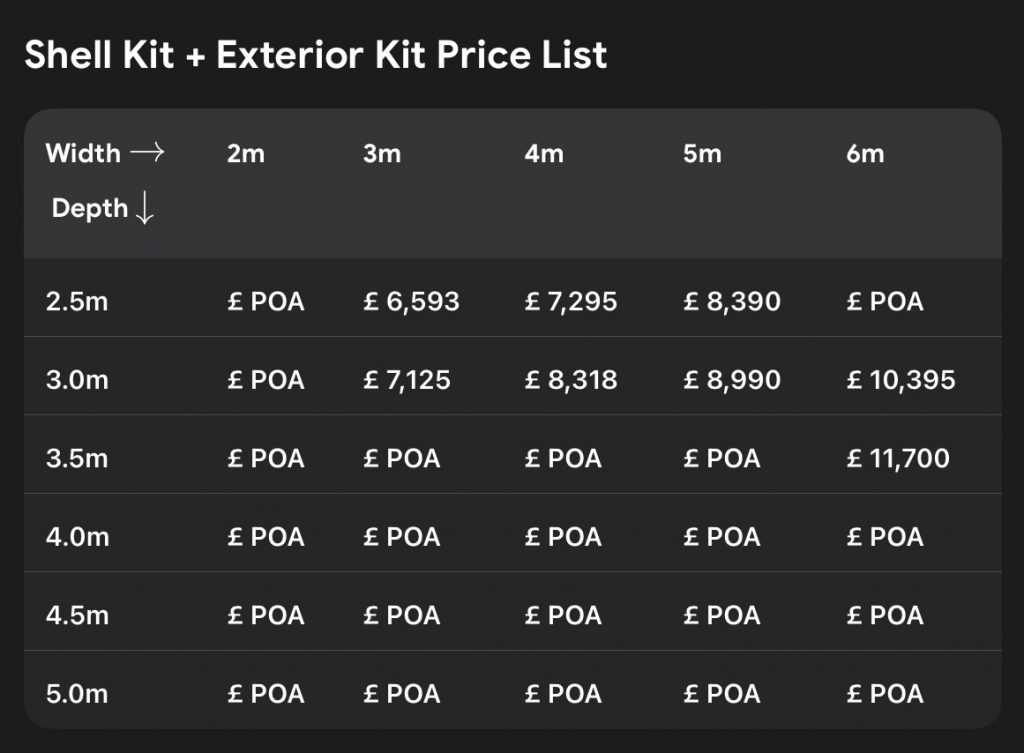The height and width of the screenshot is (753, 1024).
Task: Pick the 5.0m depth row label
Action: click(x=77, y=693)
